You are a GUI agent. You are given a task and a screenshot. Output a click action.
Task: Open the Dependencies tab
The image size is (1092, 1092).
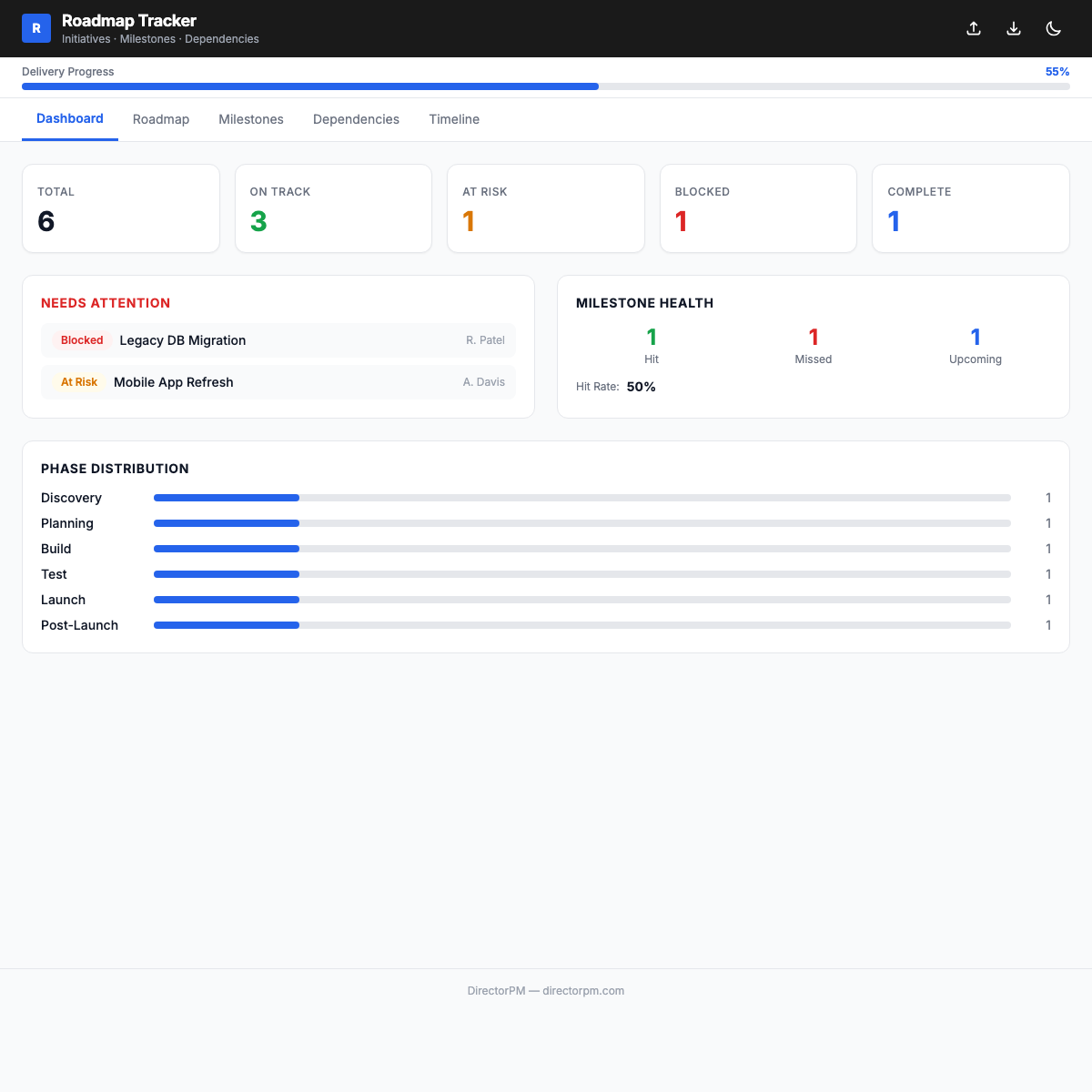356,119
